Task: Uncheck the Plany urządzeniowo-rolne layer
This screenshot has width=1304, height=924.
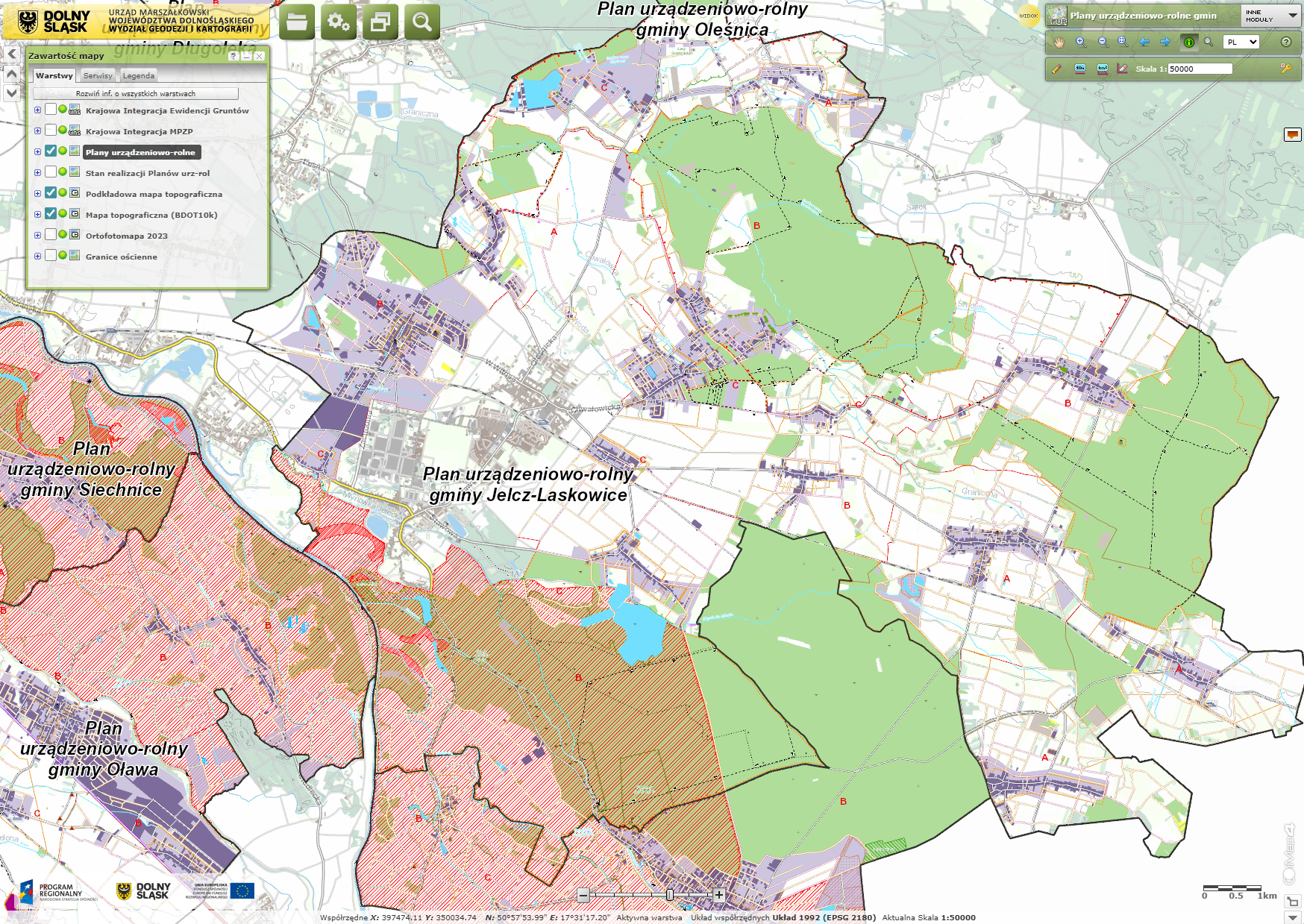Action: [51, 151]
